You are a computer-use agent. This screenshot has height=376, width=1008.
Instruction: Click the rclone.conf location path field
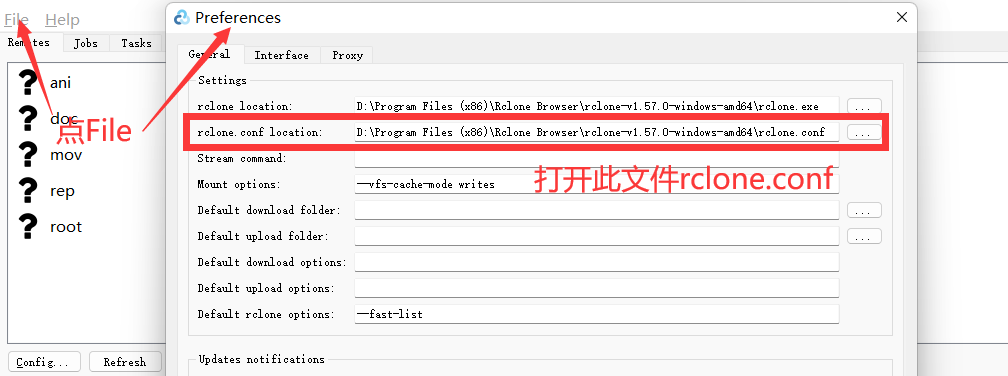tap(597, 132)
